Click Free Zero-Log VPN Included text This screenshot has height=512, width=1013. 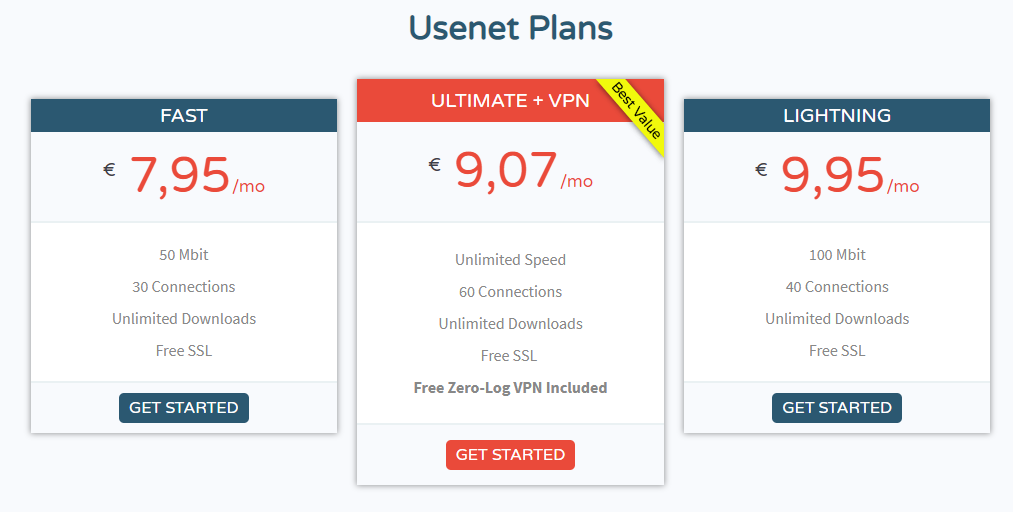click(510, 388)
